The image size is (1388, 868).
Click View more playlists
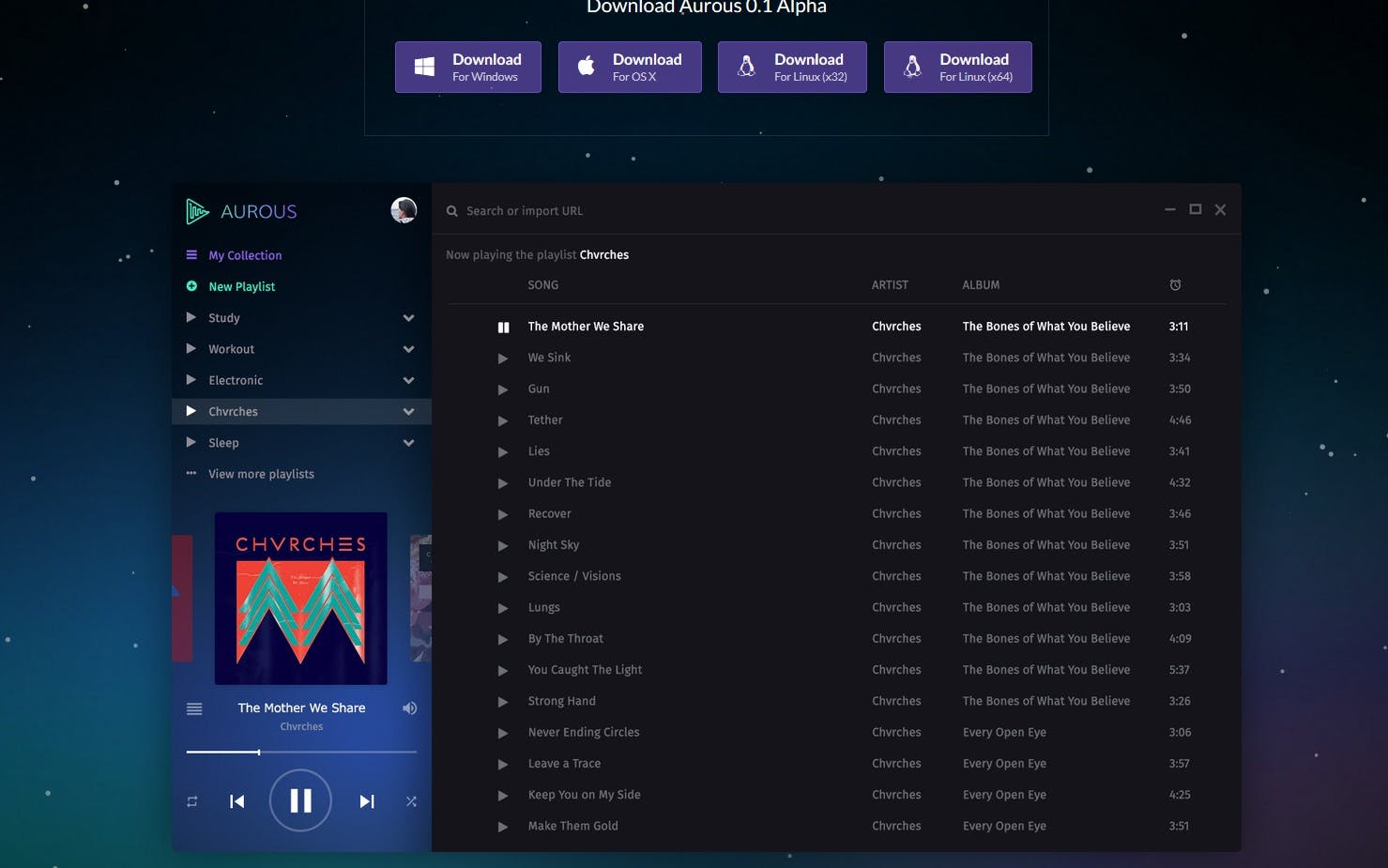261,474
